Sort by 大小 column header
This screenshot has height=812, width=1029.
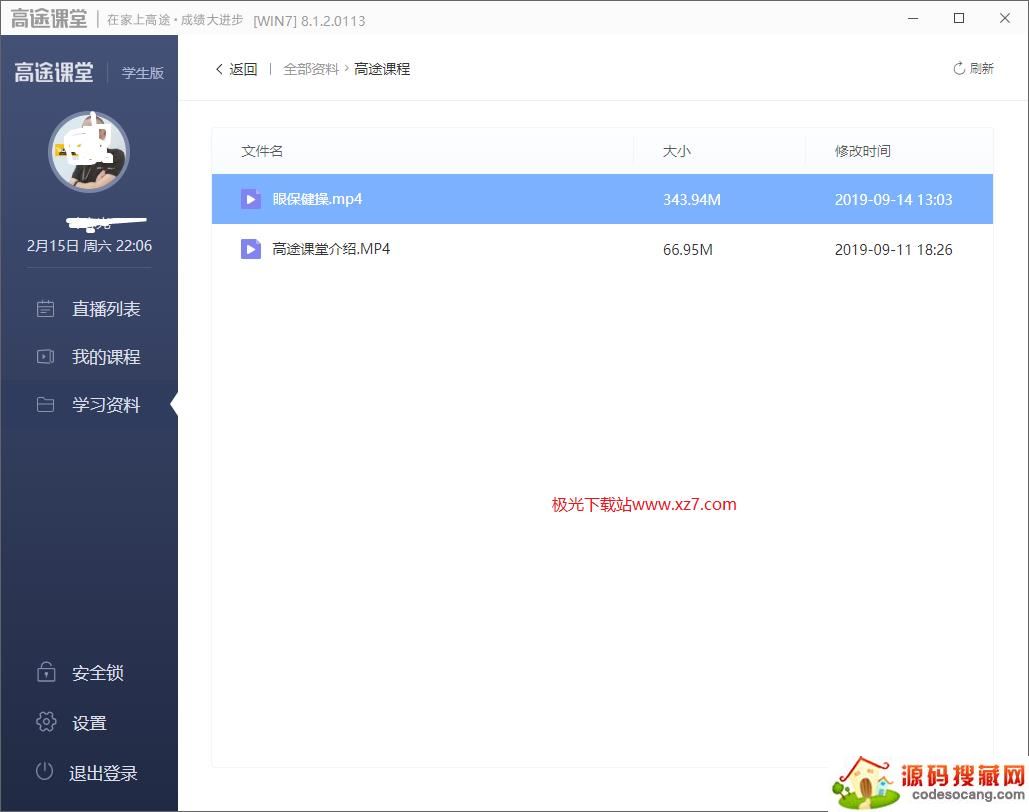tap(677, 151)
